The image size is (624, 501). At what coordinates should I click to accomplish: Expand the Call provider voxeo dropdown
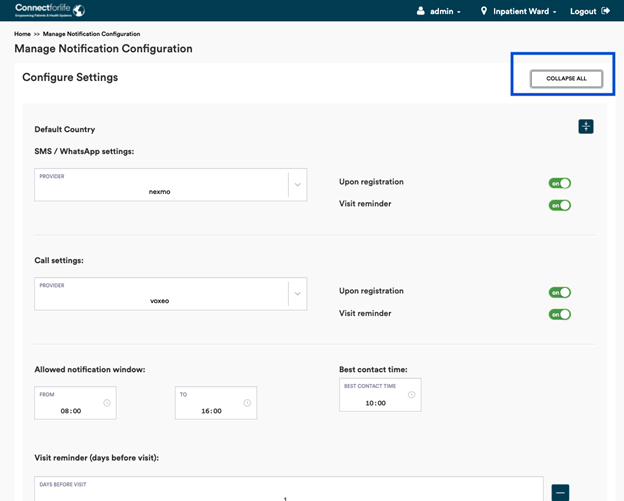pyautogui.click(x=296, y=294)
